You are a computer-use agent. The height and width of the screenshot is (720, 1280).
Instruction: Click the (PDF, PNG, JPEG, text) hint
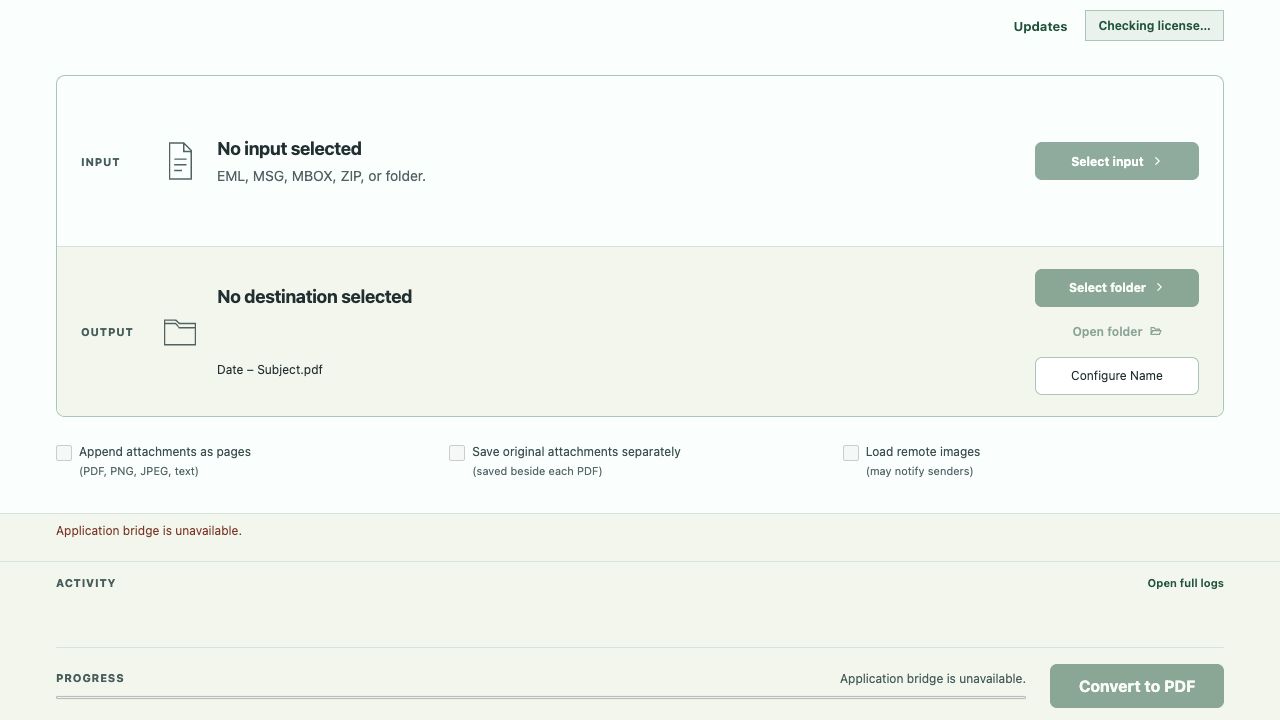139,471
